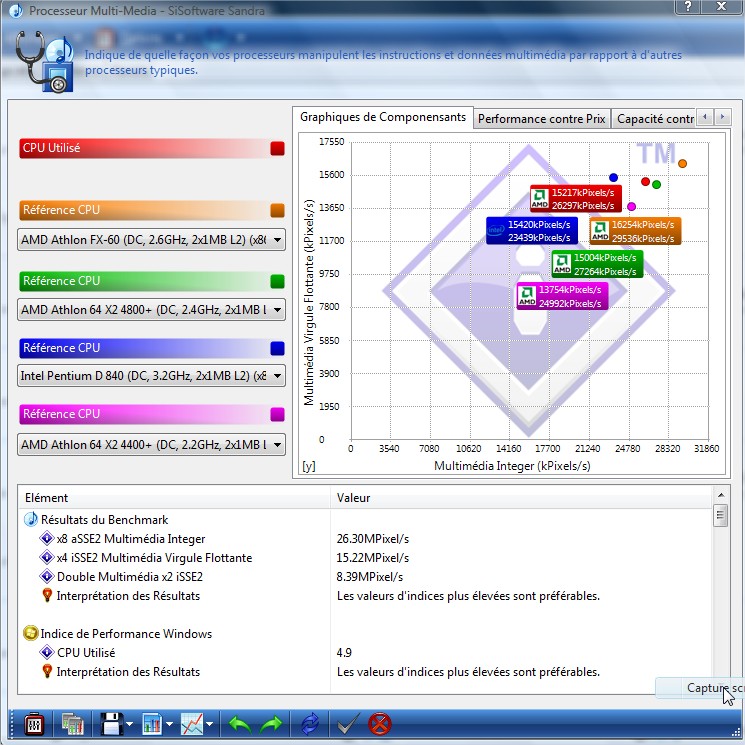Click the 26.30MPixel/s value
Viewport: 745px width, 745px height.
(372, 539)
